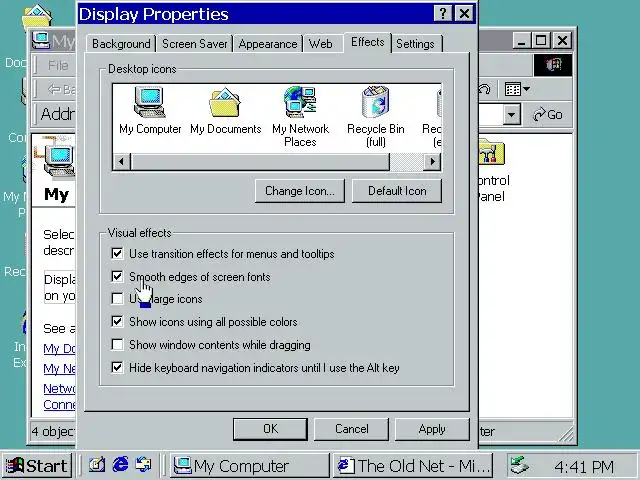Launch Outlook Express from Quick Launch
Image resolution: width=640 pixels, height=480 pixels.
coord(143,465)
